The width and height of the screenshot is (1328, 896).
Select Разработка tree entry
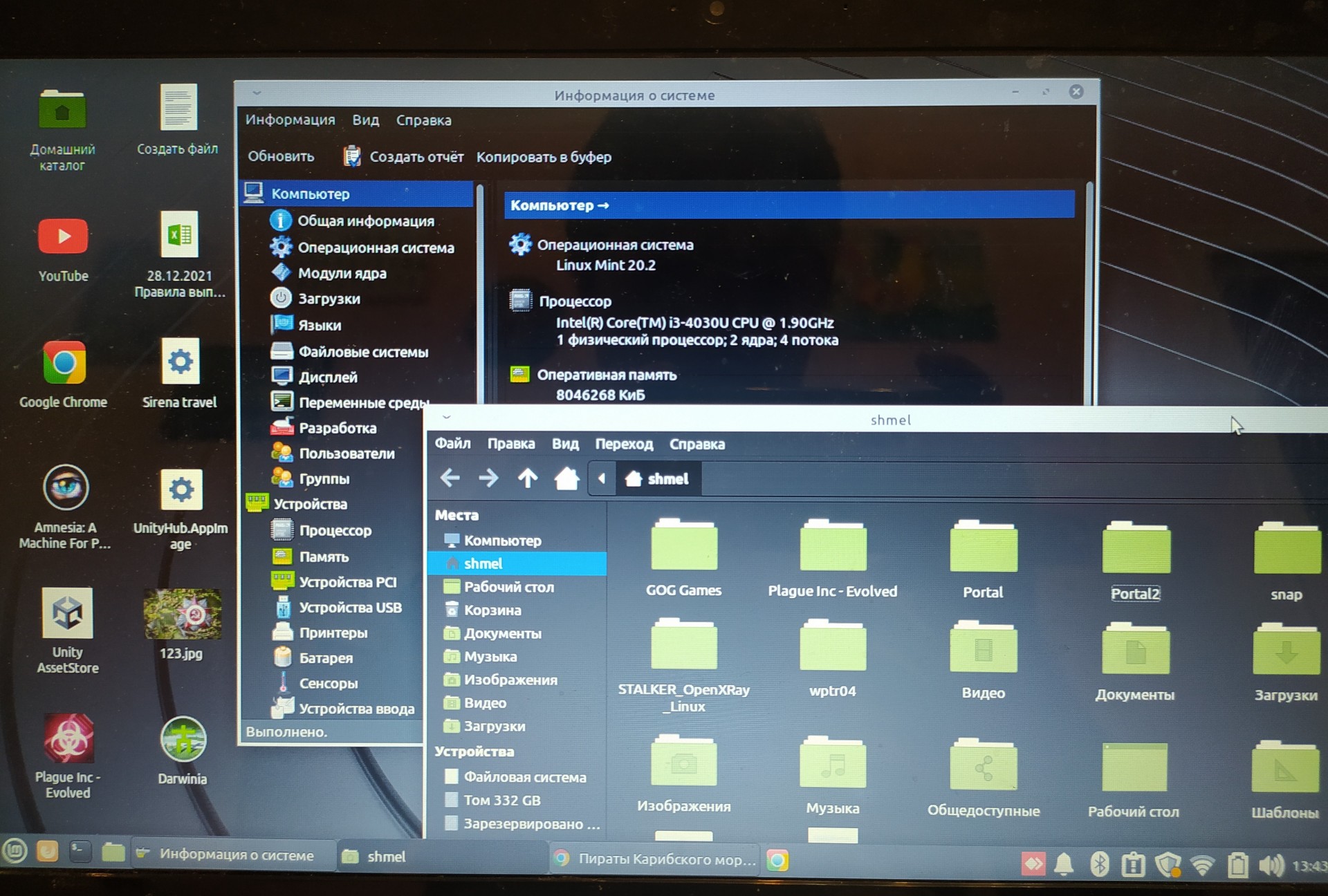coord(324,428)
